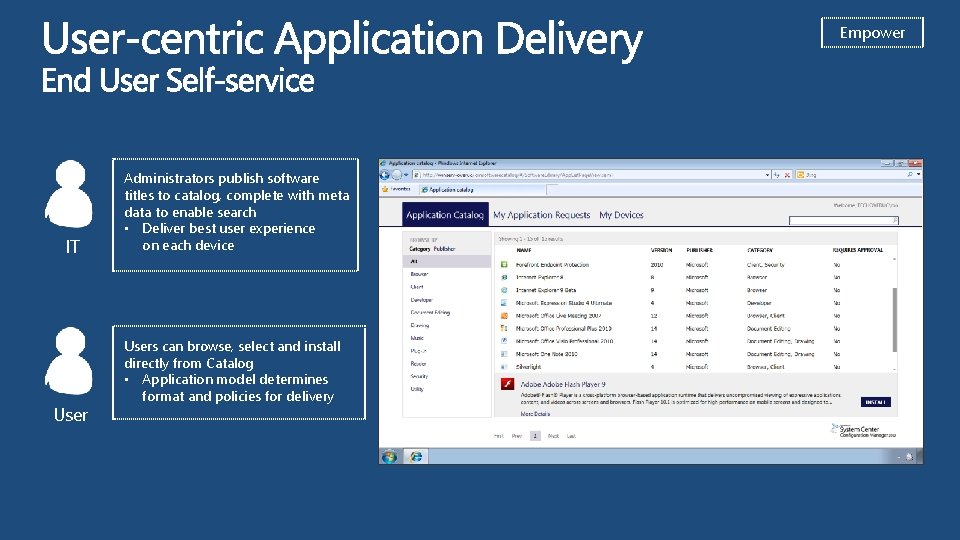960x540 pixels.
Task: Click the magnifier in the browser search box
Action: (909, 175)
